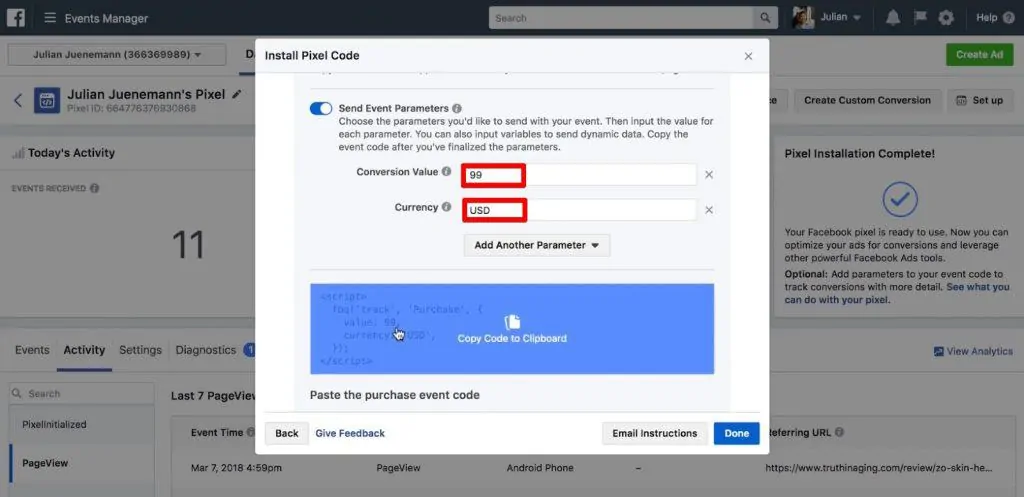Viewport: 1024px width, 497px height.
Task: Click the truthinaging.com referring URL
Action: (879, 468)
